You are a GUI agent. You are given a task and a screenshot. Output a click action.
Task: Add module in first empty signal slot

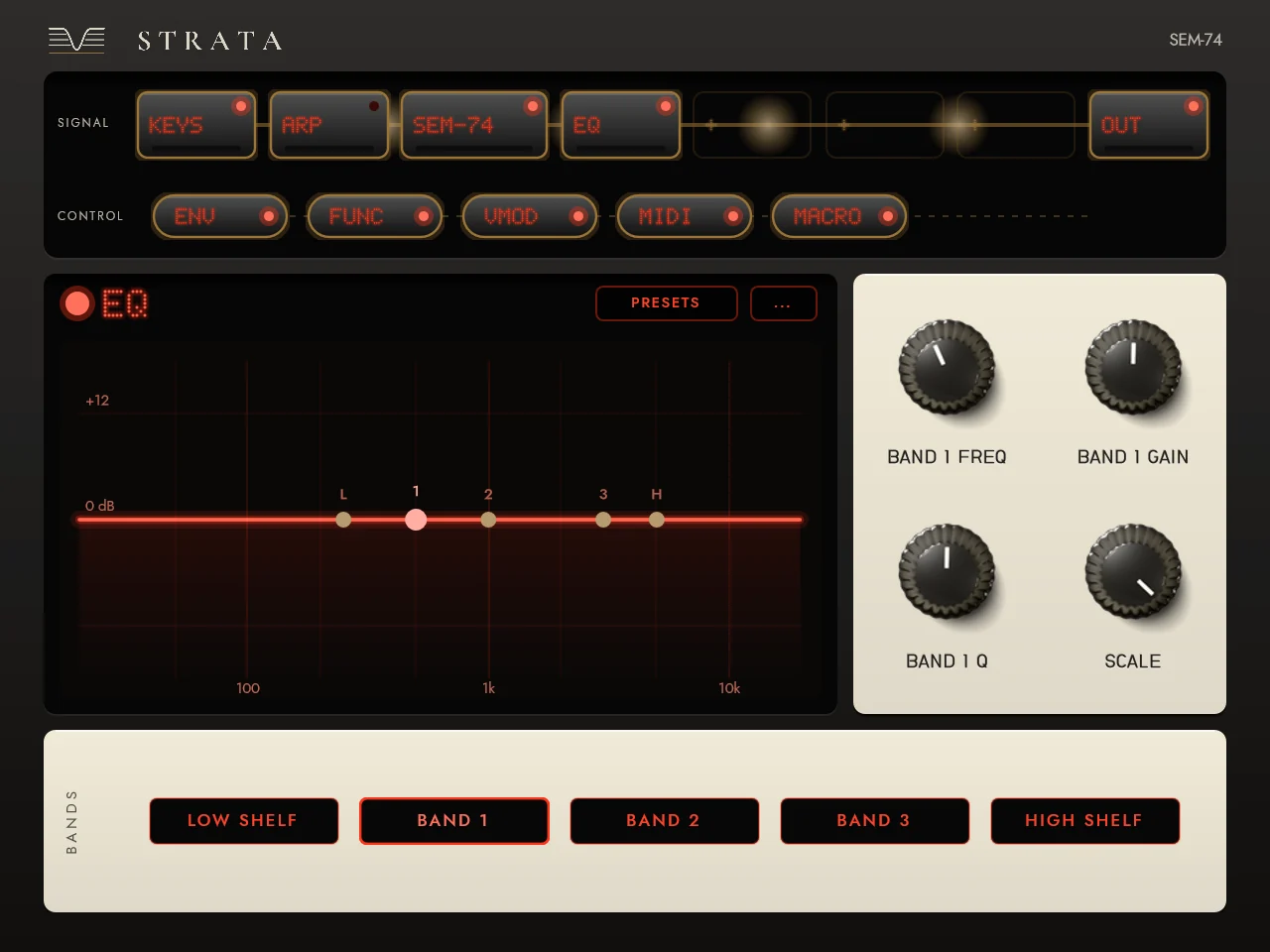click(x=752, y=125)
